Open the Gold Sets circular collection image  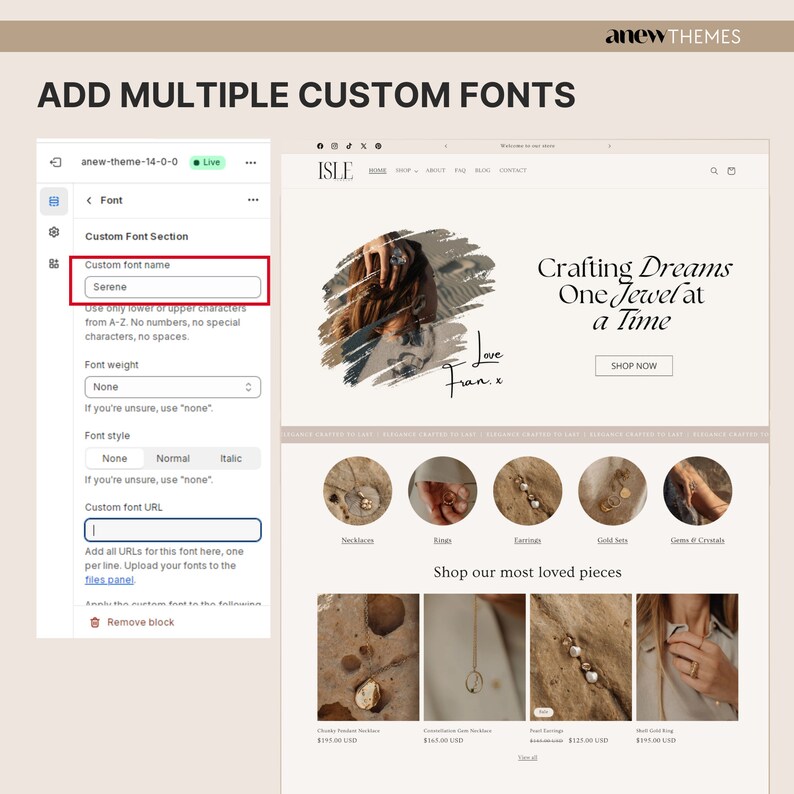click(x=613, y=491)
